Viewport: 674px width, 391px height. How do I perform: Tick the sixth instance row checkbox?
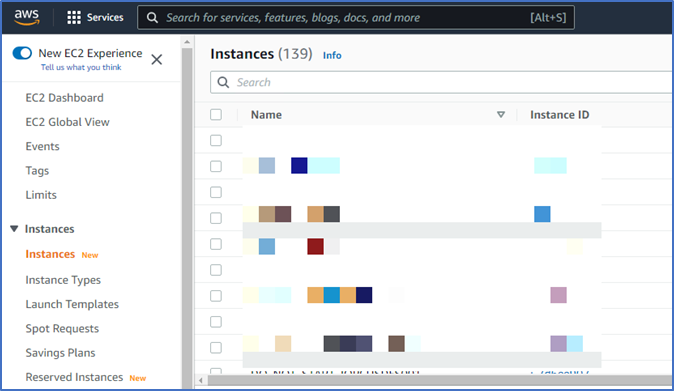pyautogui.click(x=216, y=270)
